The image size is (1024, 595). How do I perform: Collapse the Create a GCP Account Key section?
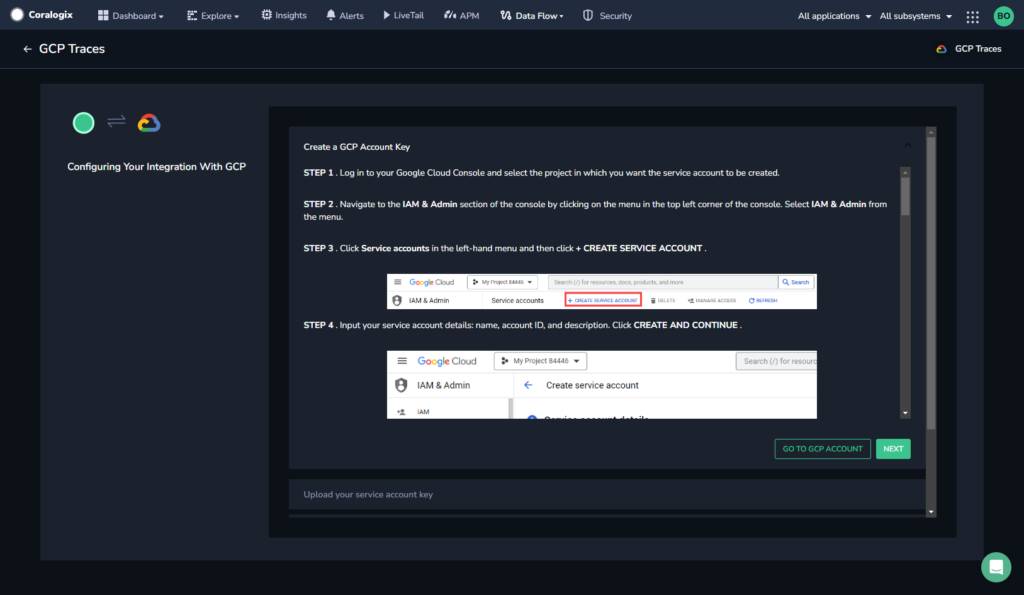(908, 145)
